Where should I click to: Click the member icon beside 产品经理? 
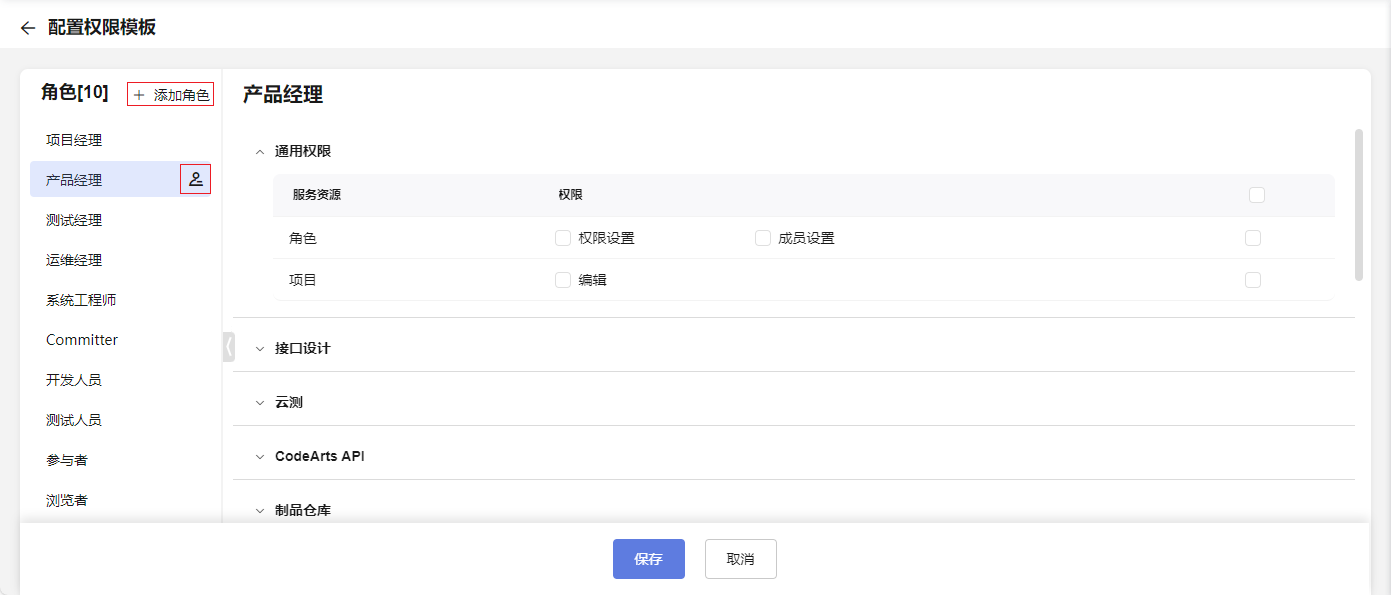pos(196,180)
